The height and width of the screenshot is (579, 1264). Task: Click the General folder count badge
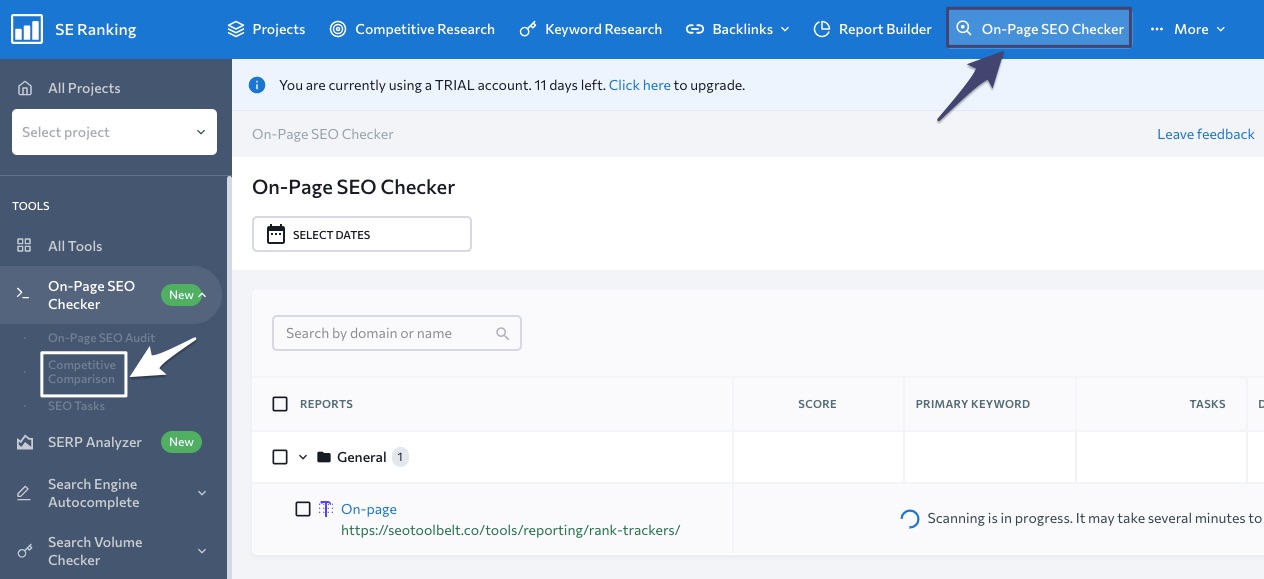click(400, 457)
